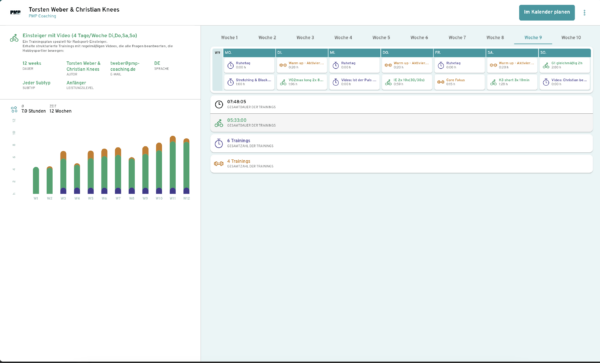Click the MO. day column header
This screenshot has width=600, height=363.
249,52
